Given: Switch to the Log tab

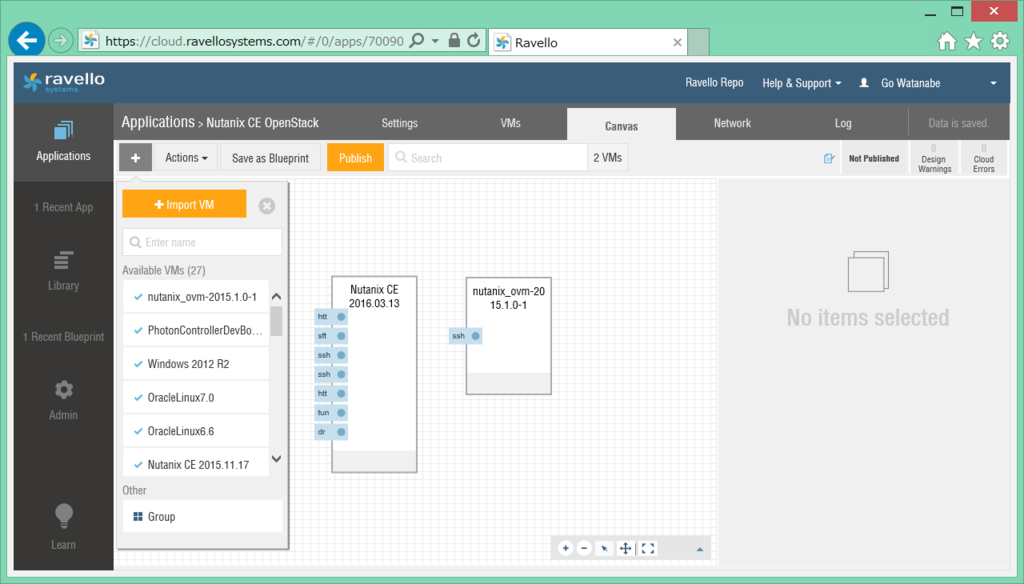Looking at the screenshot, I should point(842,123).
